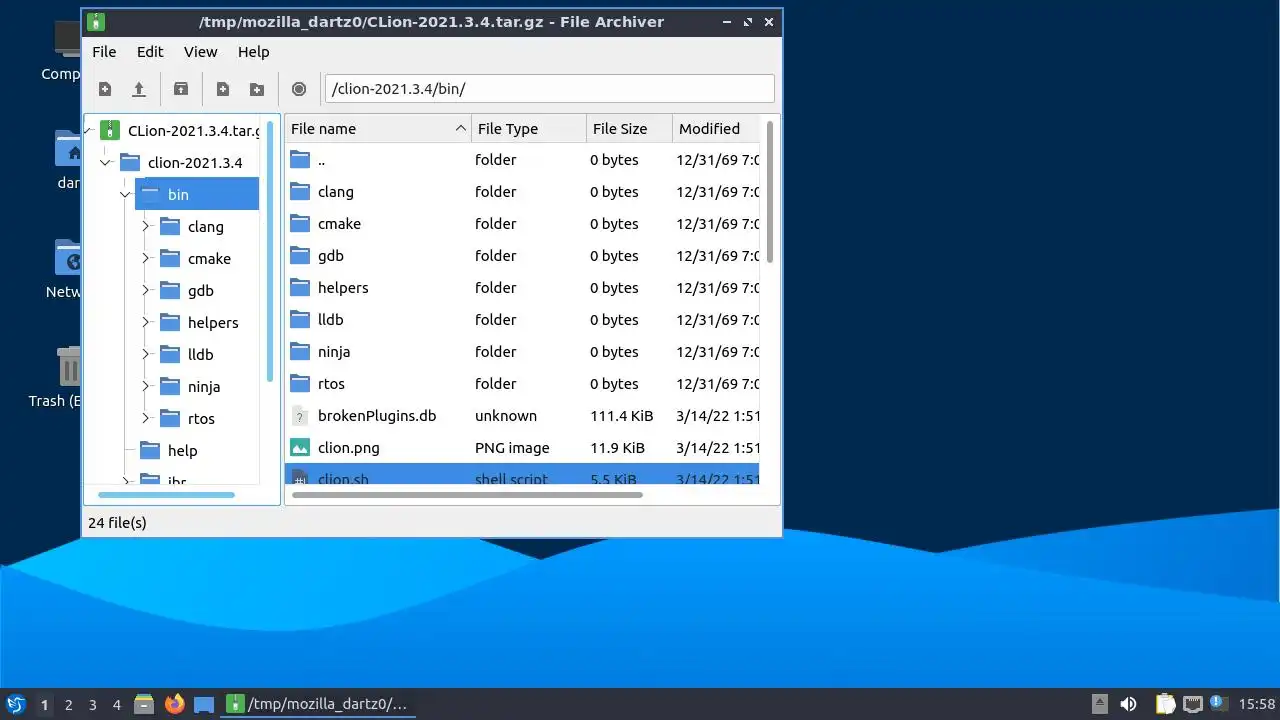Open the volume control tray icon

1129,704
